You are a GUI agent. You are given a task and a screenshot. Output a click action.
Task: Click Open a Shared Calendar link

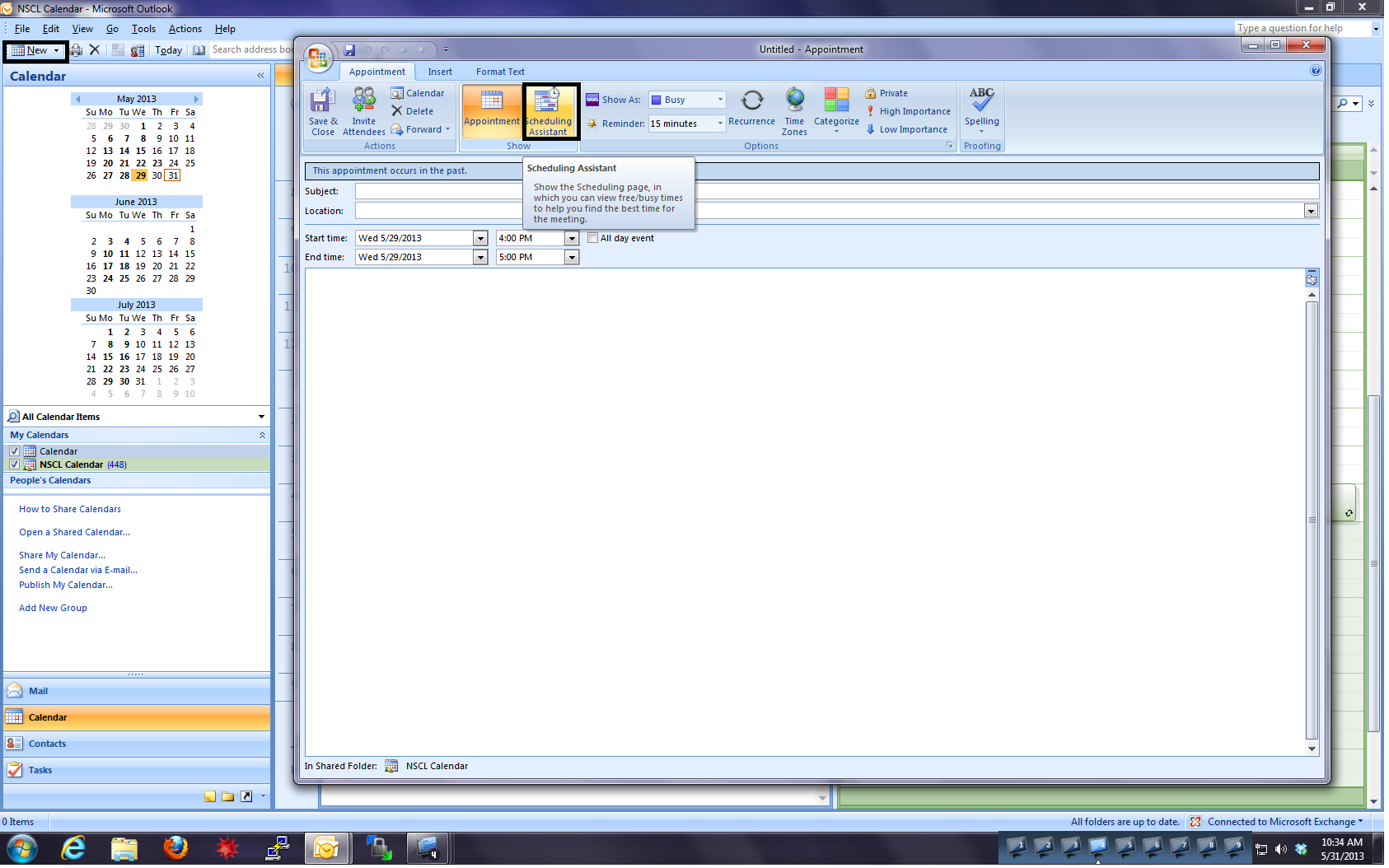[74, 533]
